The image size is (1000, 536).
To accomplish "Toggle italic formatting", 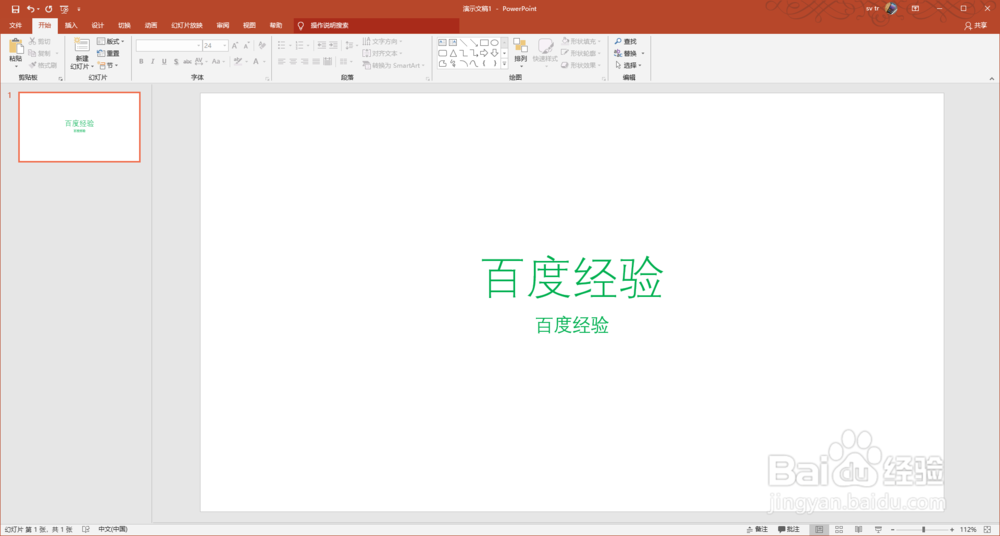I will tap(152, 62).
